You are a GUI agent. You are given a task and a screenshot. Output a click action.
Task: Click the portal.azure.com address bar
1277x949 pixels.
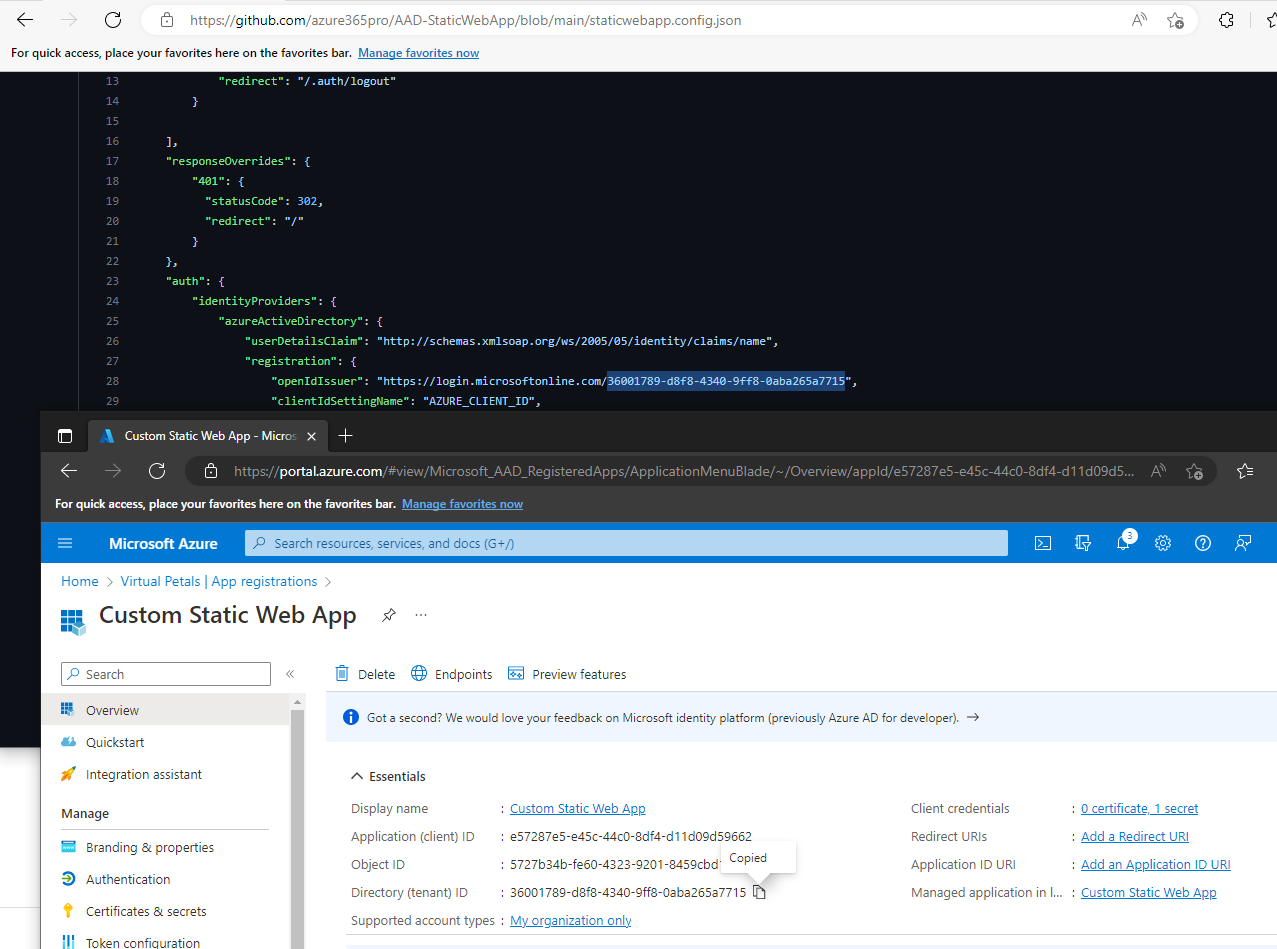(x=684, y=471)
